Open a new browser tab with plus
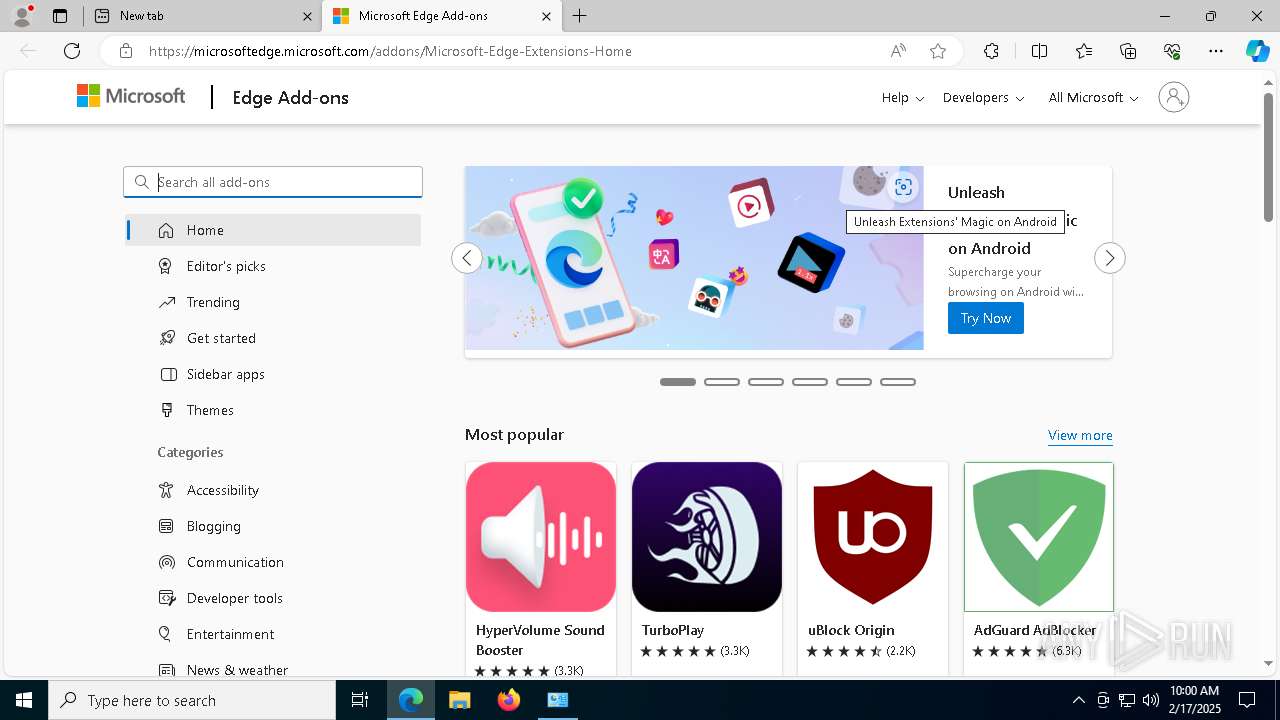Screen dimensions: 1280x720 pyautogui.click(x=580, y=16)
